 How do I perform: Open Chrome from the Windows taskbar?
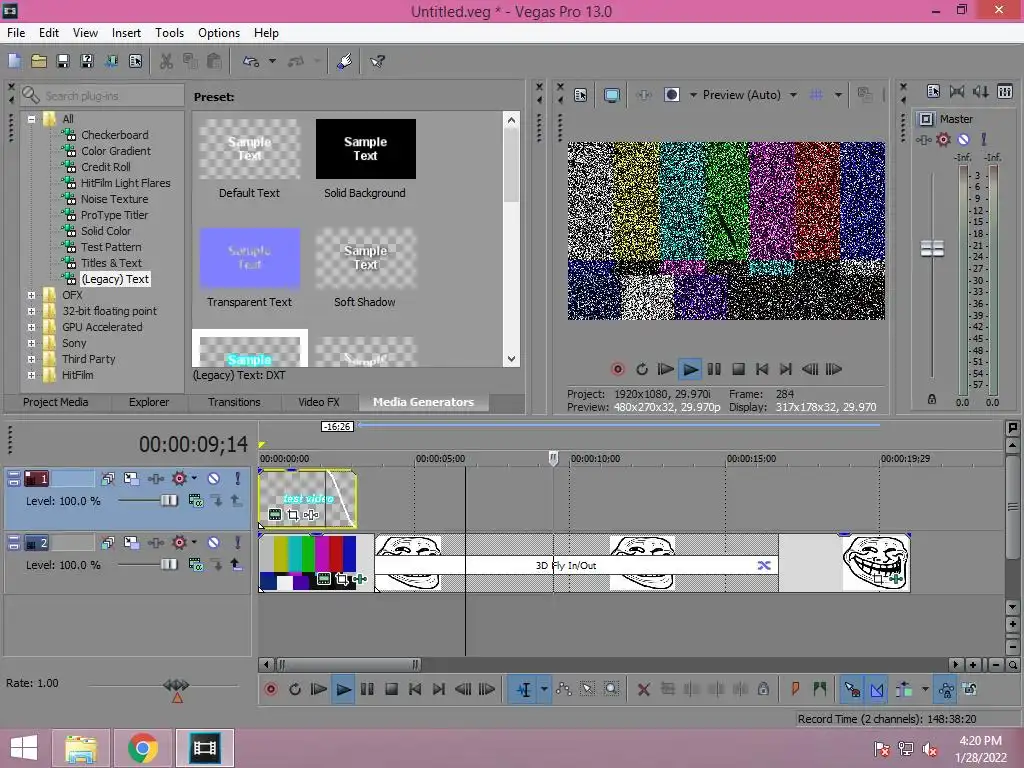click(142, 748)
